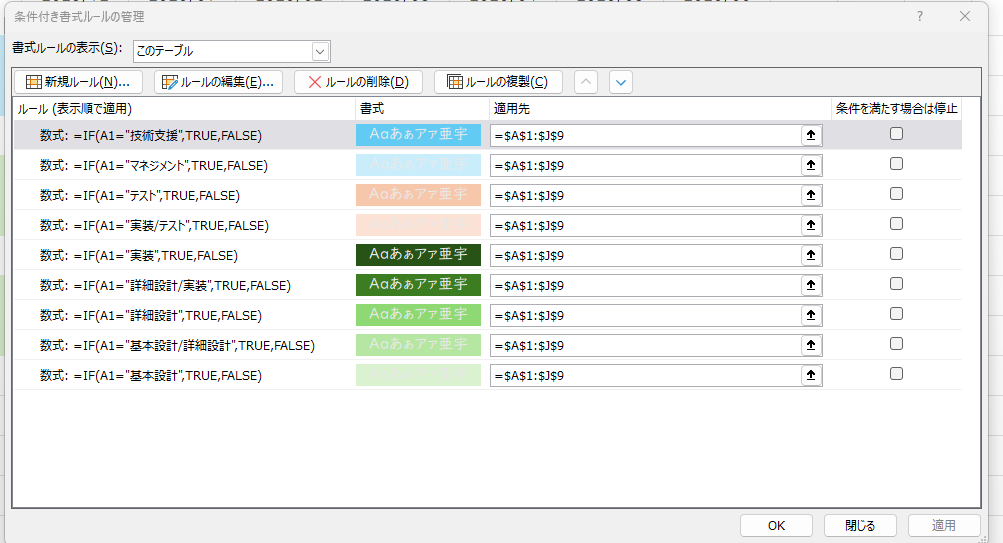1003x543 pixels.
Task: Duplicate rule with ルールの複製(C)
Action: [498, 82]
